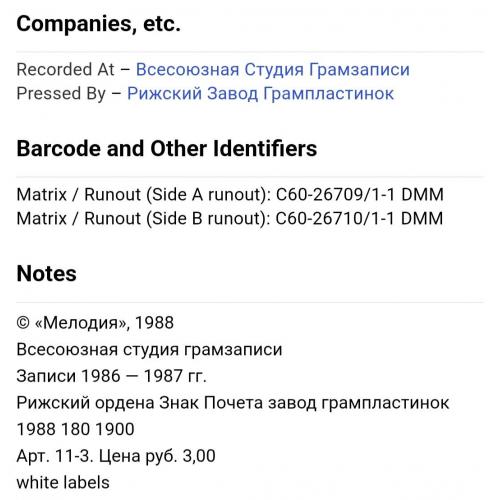
Task: Click the Цена руб. 3,00 price text
Action: 157,456
